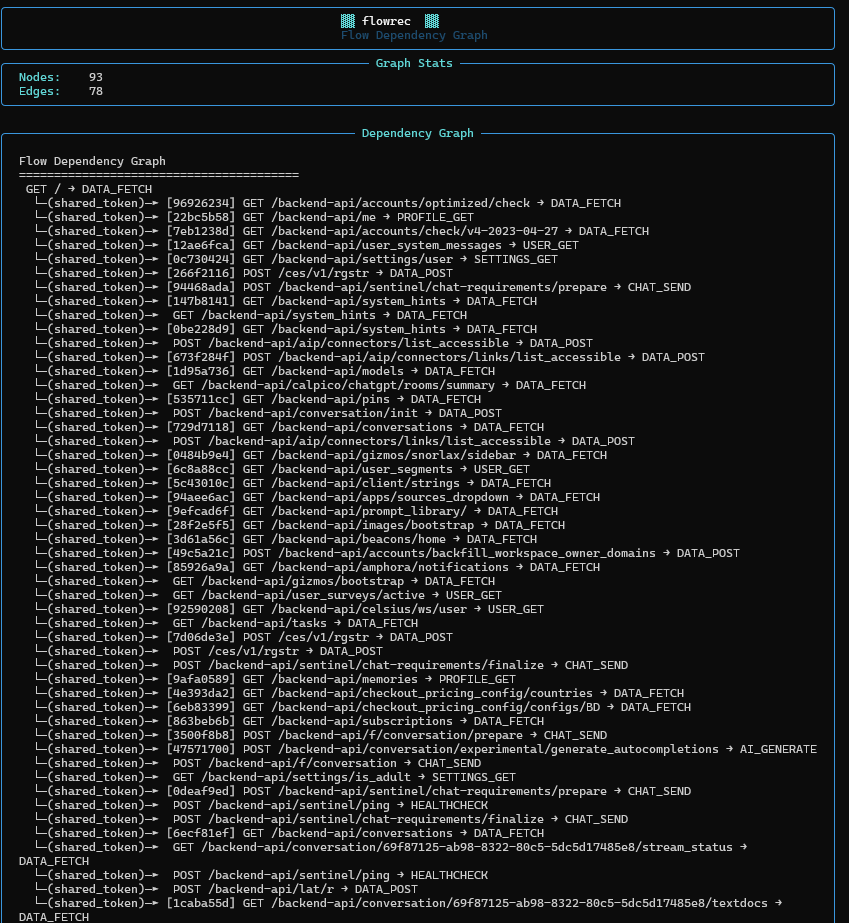The height and width of the screenshot is (923, 849).
Task: Select the 94468ada chat-requirements/prepare row
Action: coord(363,287)
